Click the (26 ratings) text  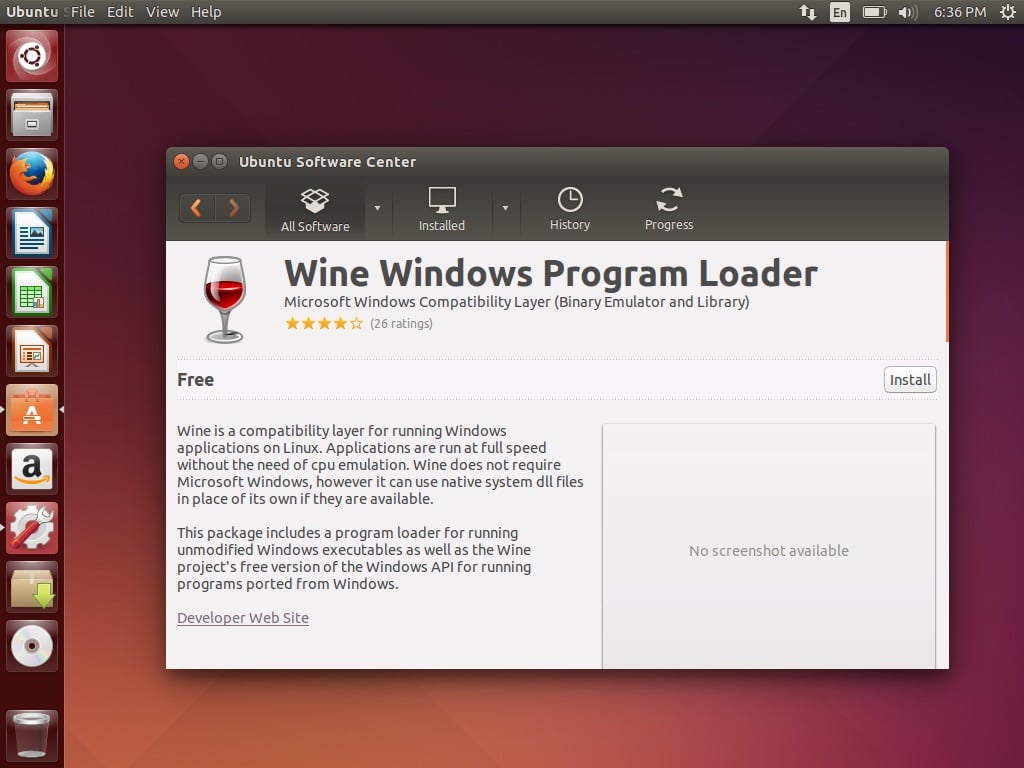[401, 323]
